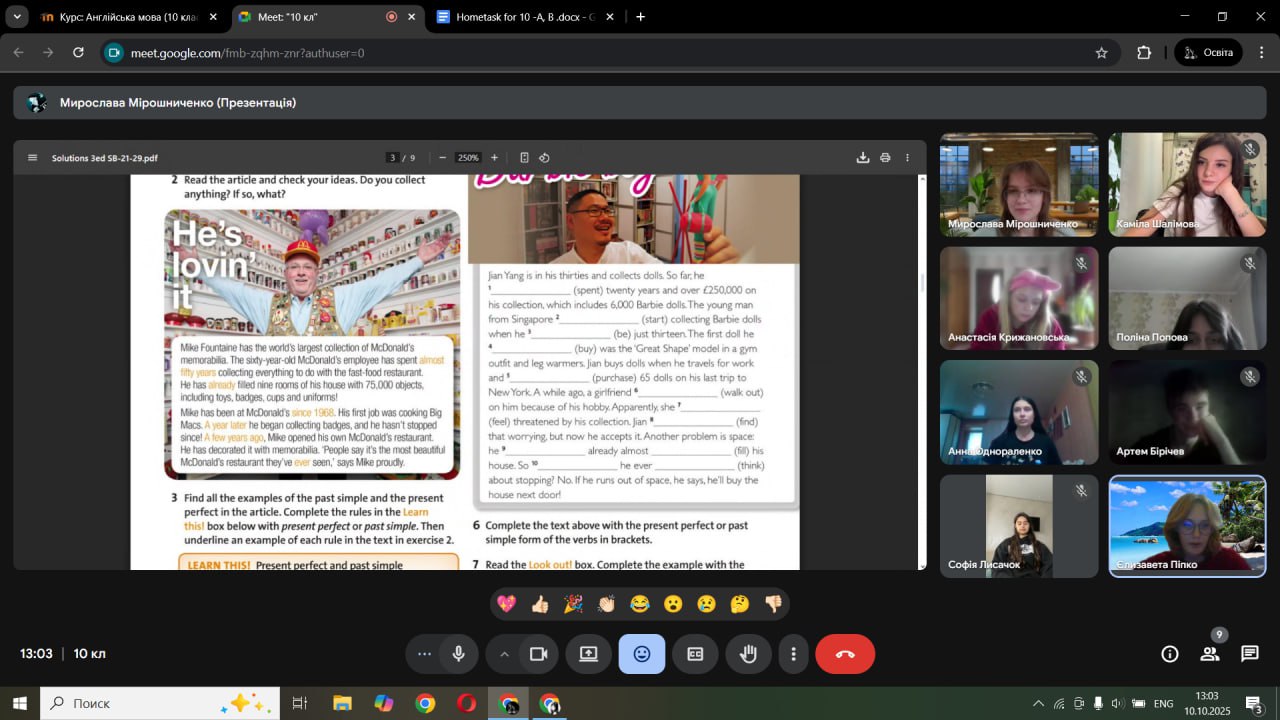Click the Освіта profile button
1280x720 pixels.
point(1208,53)
